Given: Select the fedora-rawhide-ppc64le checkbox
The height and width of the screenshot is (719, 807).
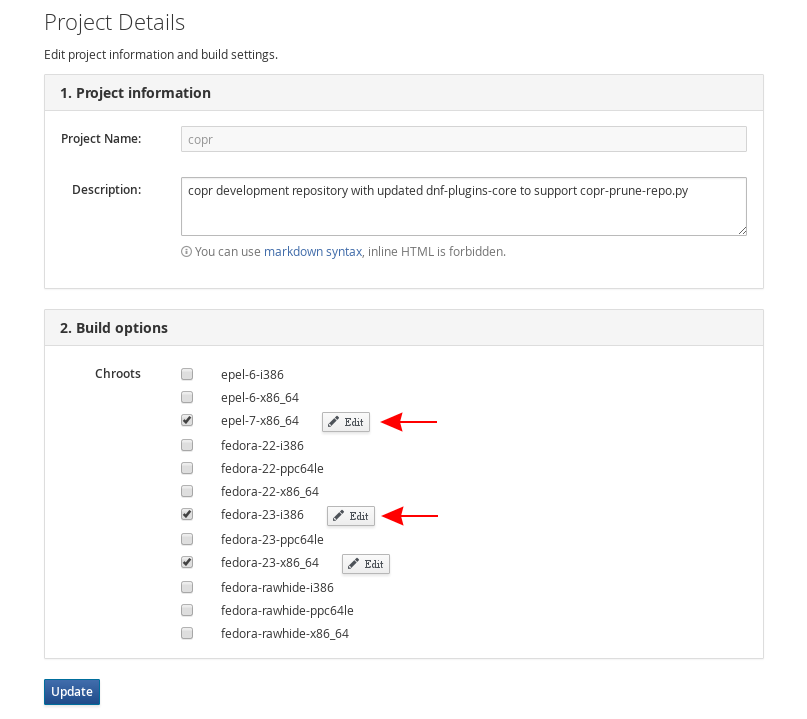Looking at the screenshot, I should (187, 609).
